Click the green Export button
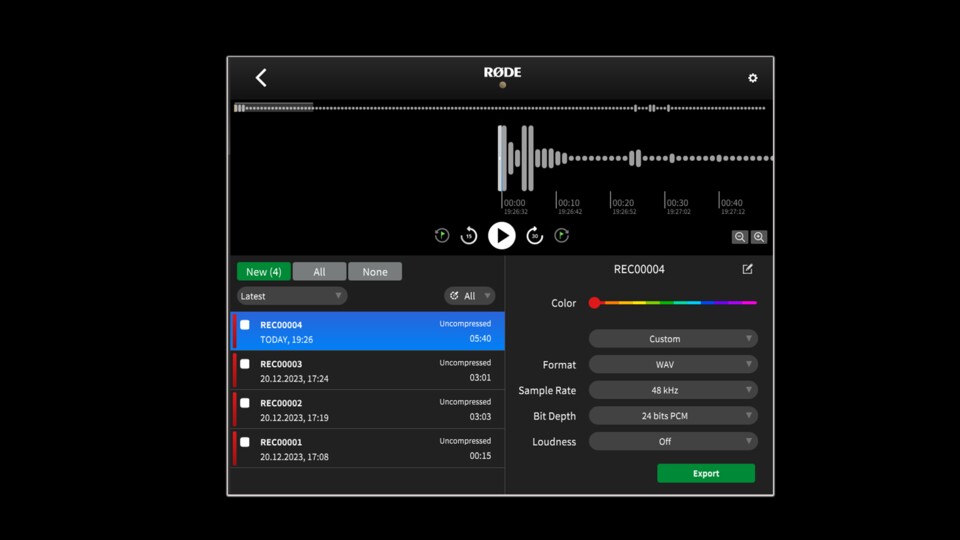Image resolution: width=960 pixels, height=540 pixels. coord(706,473)
